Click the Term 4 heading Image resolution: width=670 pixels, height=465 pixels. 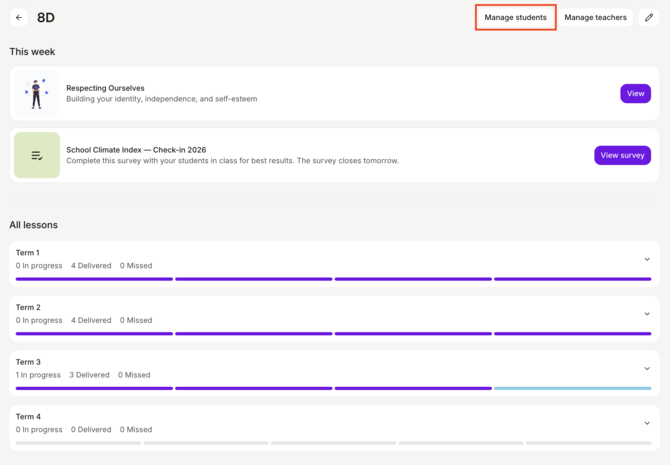pyautogui.click(x=28, y=417)
